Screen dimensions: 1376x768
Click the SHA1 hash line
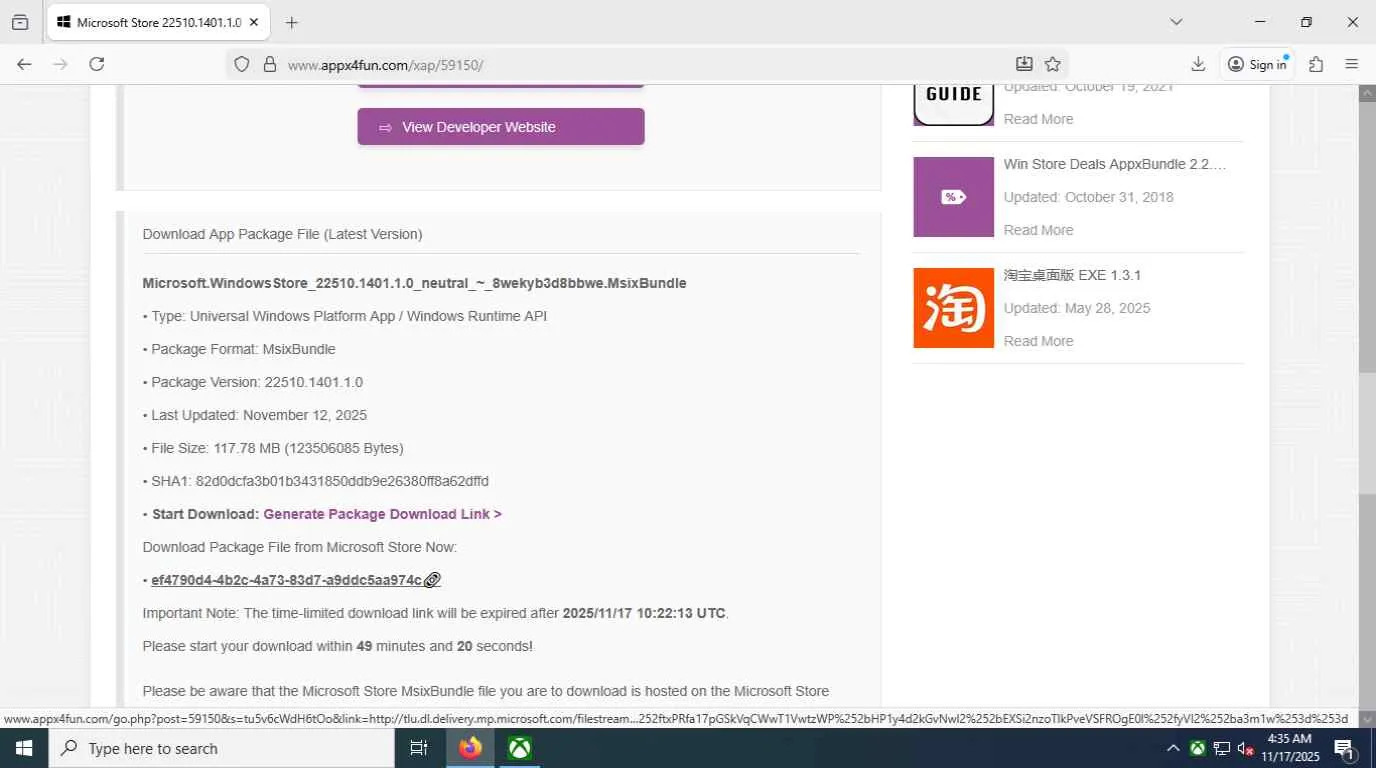pos(316,481)
